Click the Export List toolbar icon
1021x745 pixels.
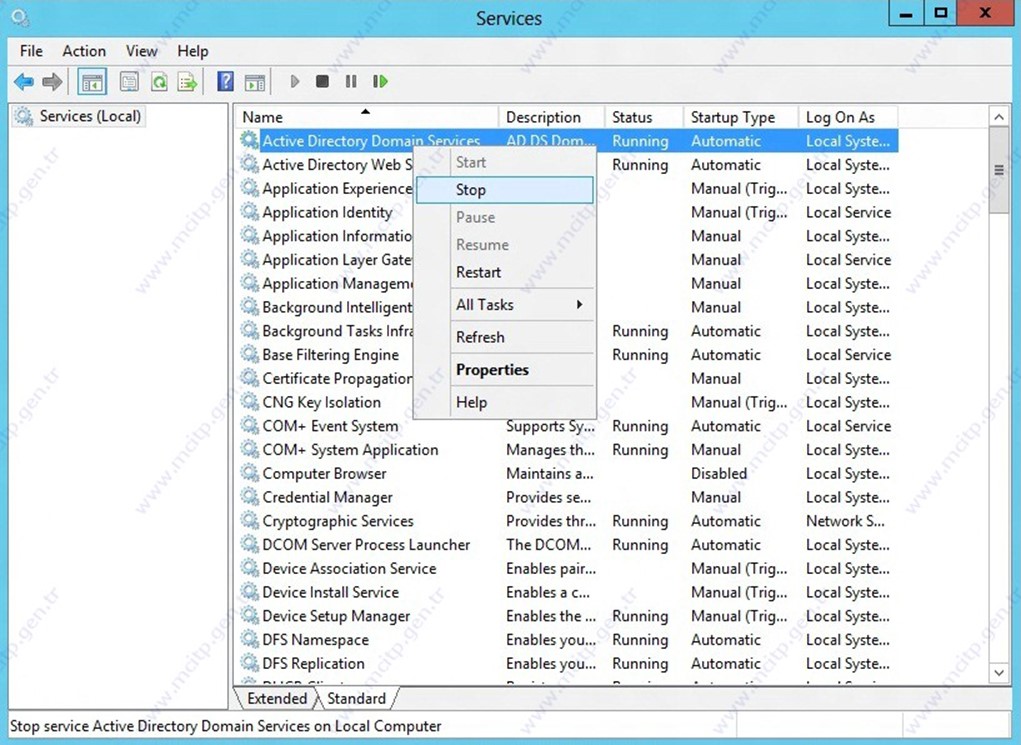[x=188, y=81]
